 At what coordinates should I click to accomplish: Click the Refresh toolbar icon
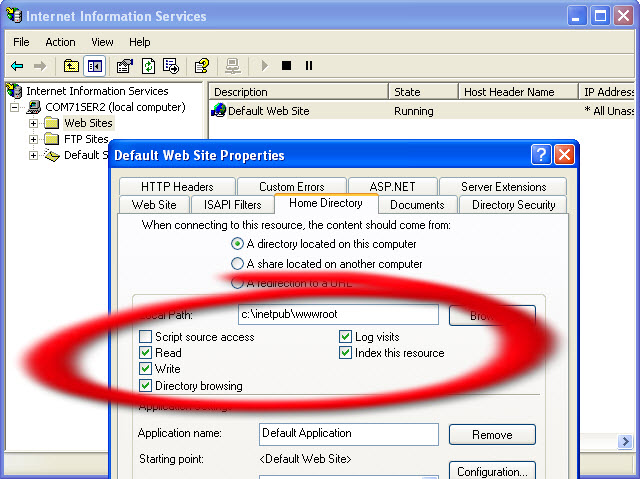click(148, 66)
